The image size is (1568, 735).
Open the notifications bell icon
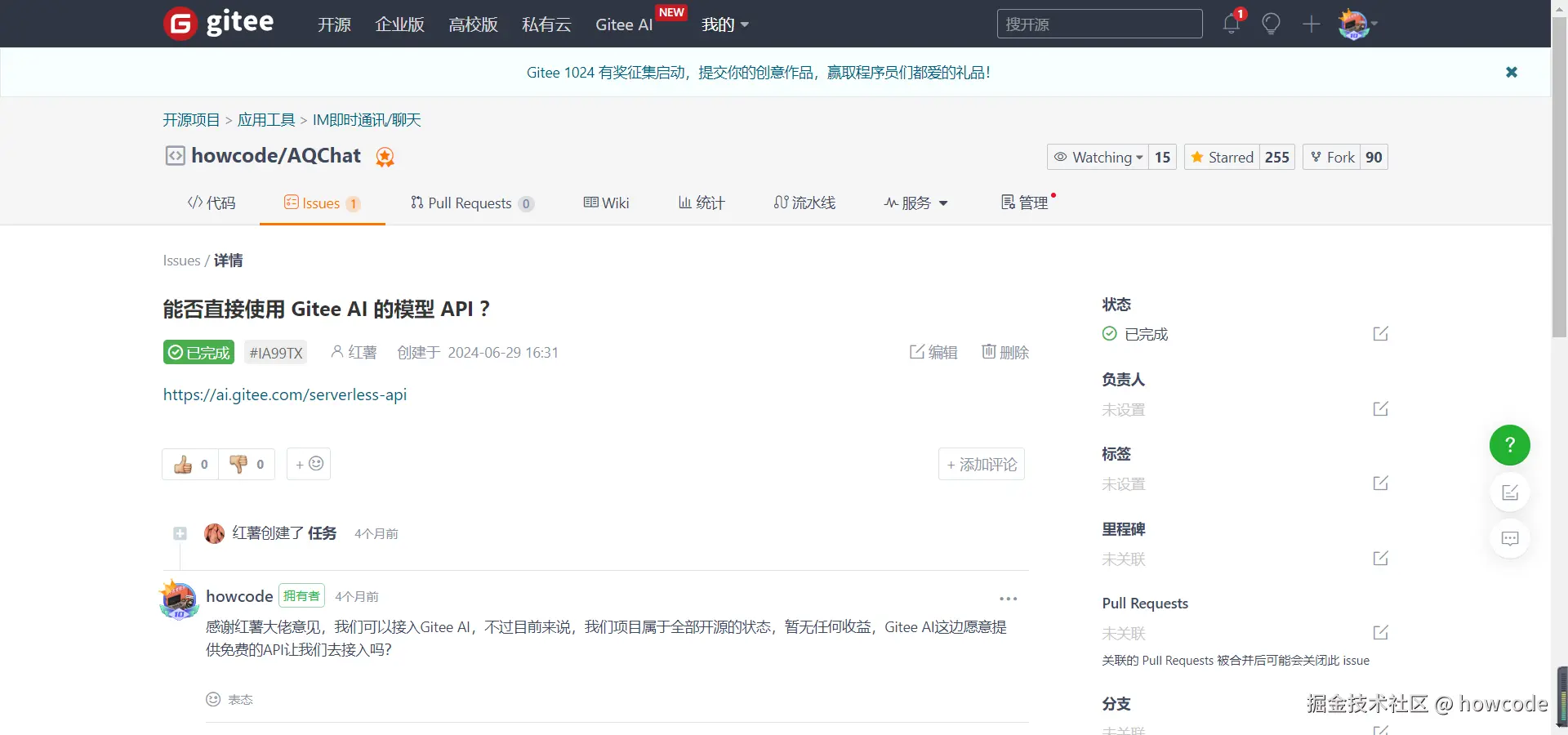click(1232, 24)
